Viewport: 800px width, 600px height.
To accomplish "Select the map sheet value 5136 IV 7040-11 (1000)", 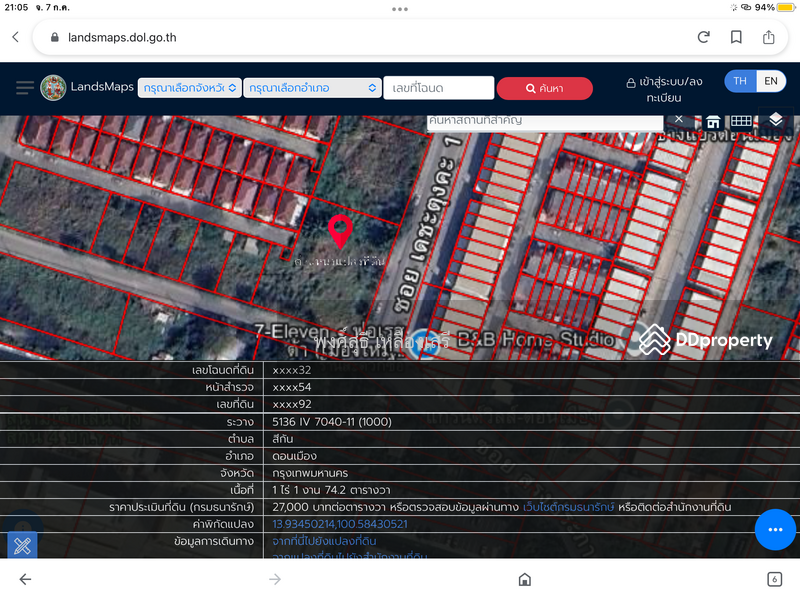I will coord(332,422).
